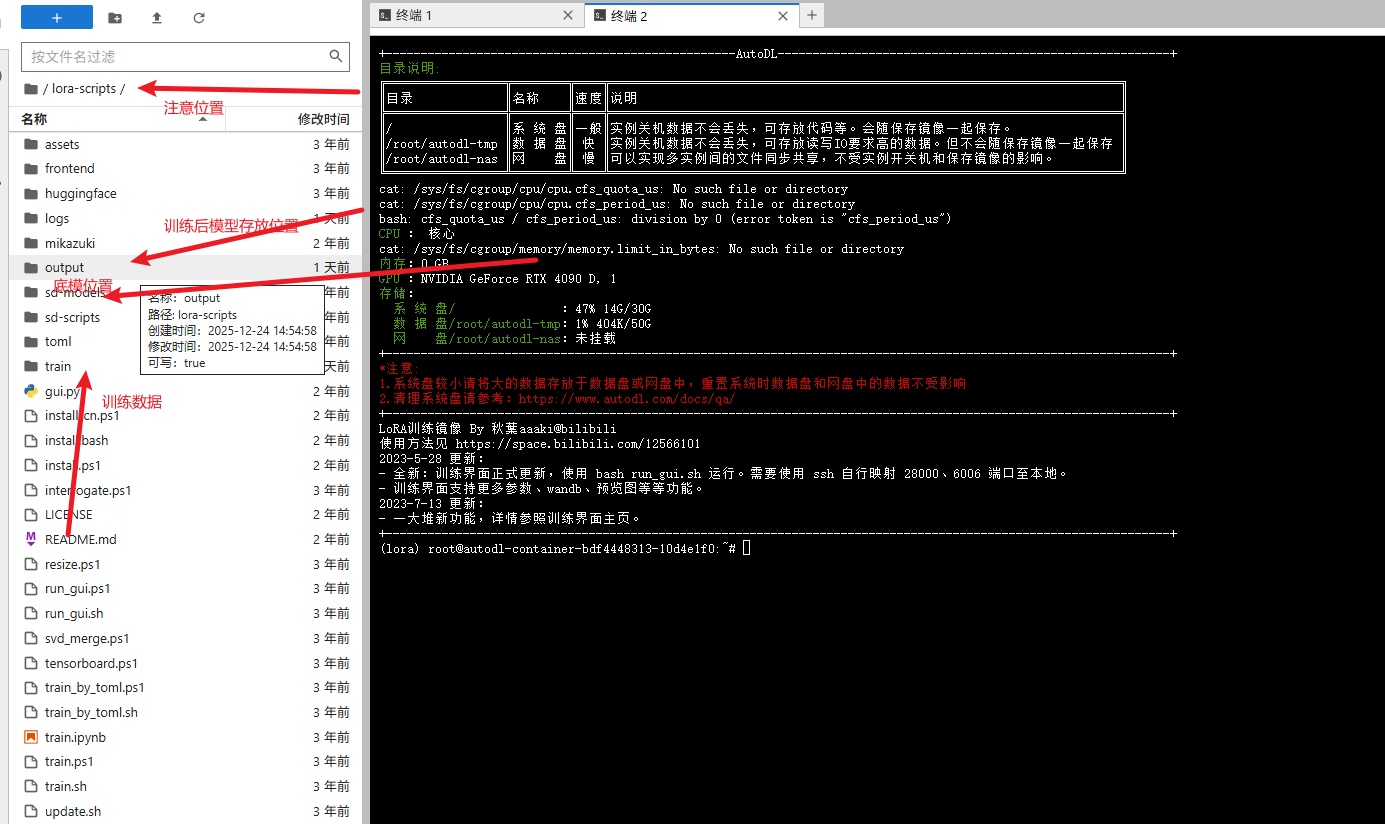Open a new tab with plus icon
This screenshot has width=1385, height=824.
[812, 15]
